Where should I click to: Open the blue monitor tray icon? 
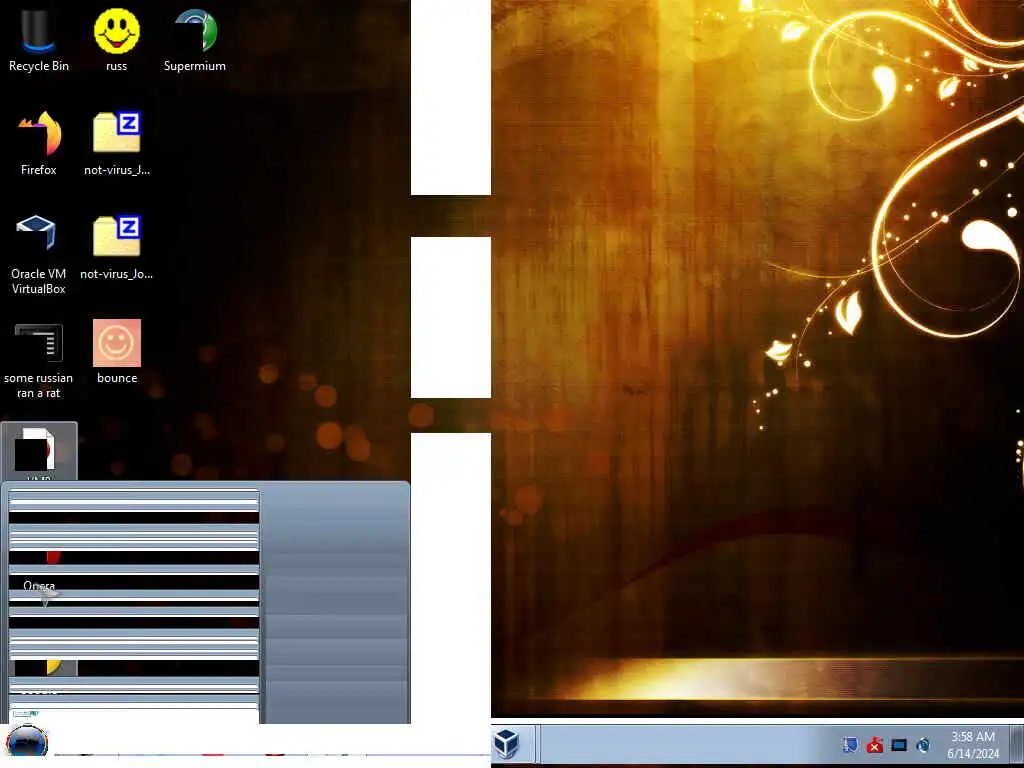point(899,744)
